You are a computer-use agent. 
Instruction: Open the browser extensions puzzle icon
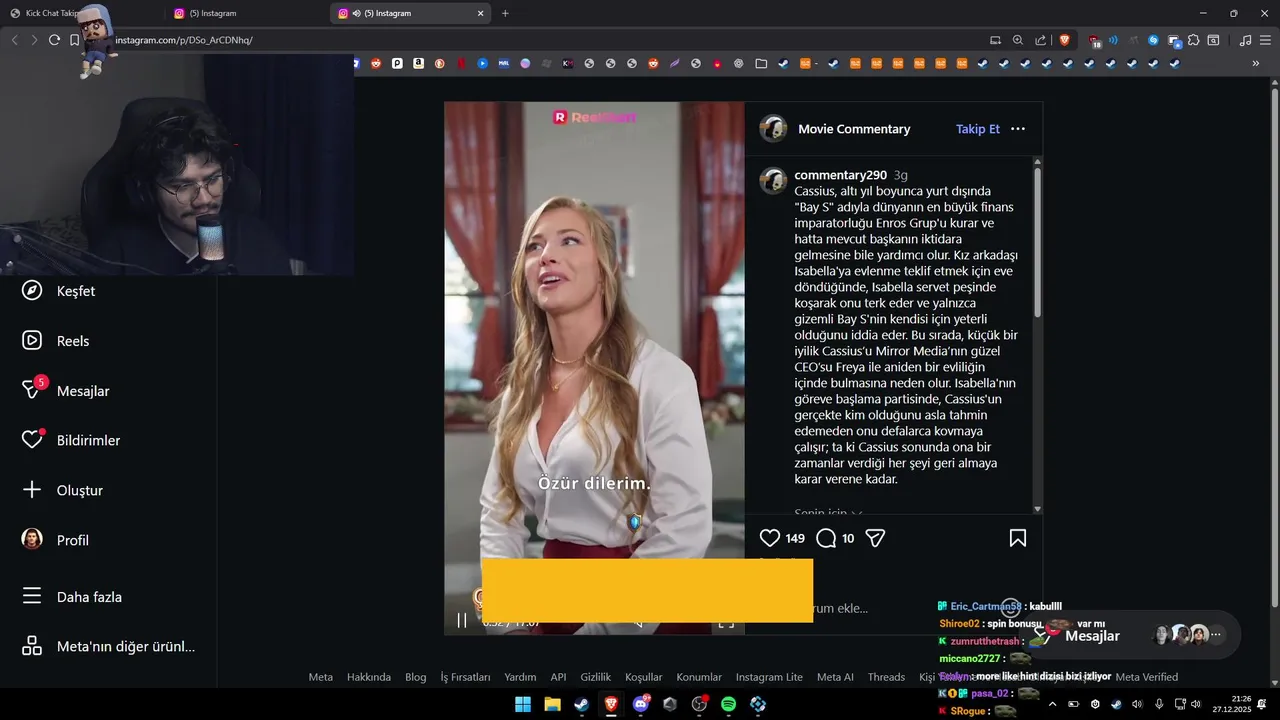(x=1194, y=40)
